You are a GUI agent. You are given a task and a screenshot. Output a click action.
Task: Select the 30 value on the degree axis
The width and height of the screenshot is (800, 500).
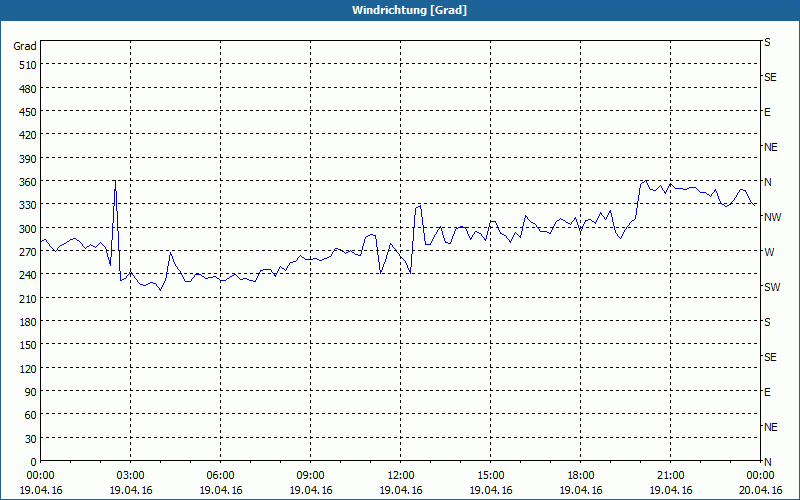pyautogui.click(x=31, y=439)
